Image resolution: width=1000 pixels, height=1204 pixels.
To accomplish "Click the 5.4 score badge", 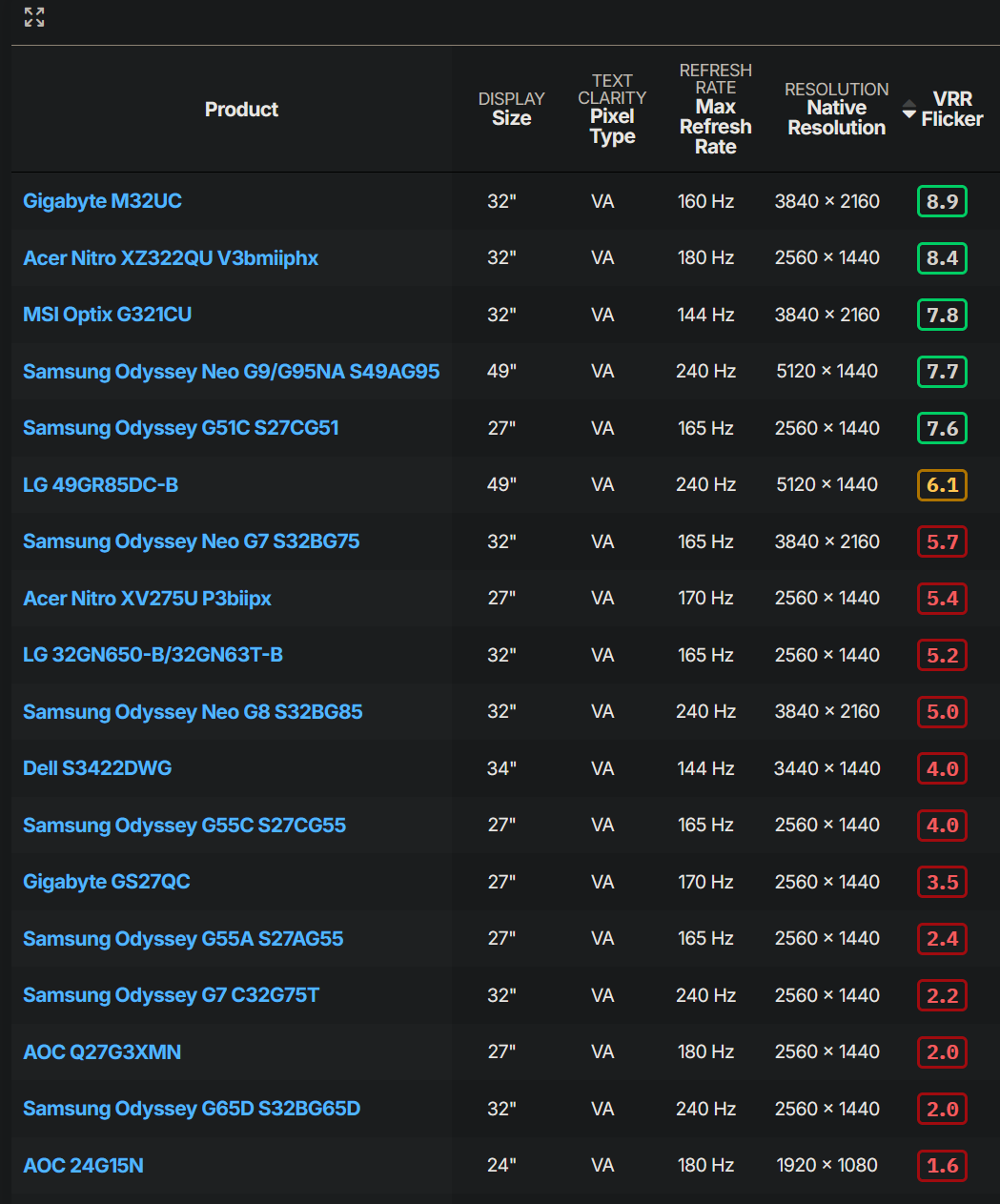I will click(x=942, y=599).
